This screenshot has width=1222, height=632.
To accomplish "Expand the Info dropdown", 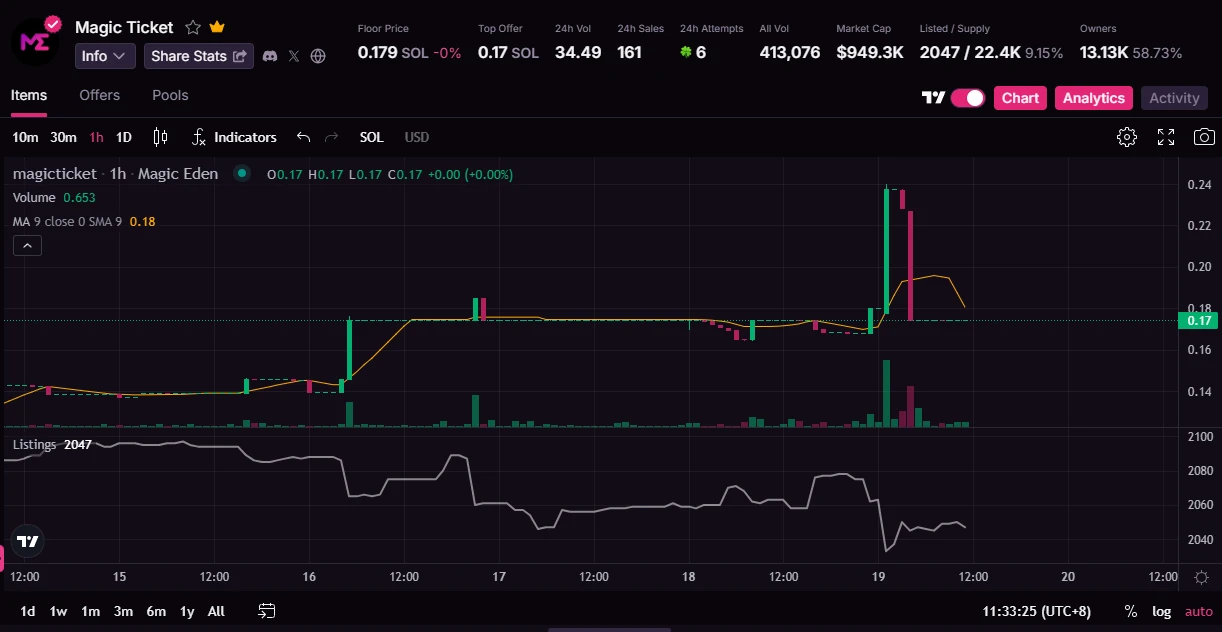I will pyautogui.click(x=105, y=56).
